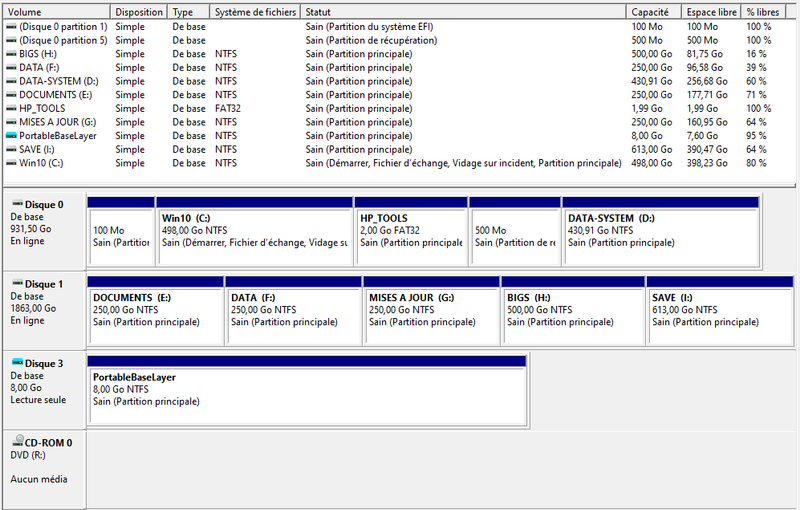This screenshot has height=510, width=800.
Task: Click the Disque 1 disk icon
Action: tap(17, 284)
